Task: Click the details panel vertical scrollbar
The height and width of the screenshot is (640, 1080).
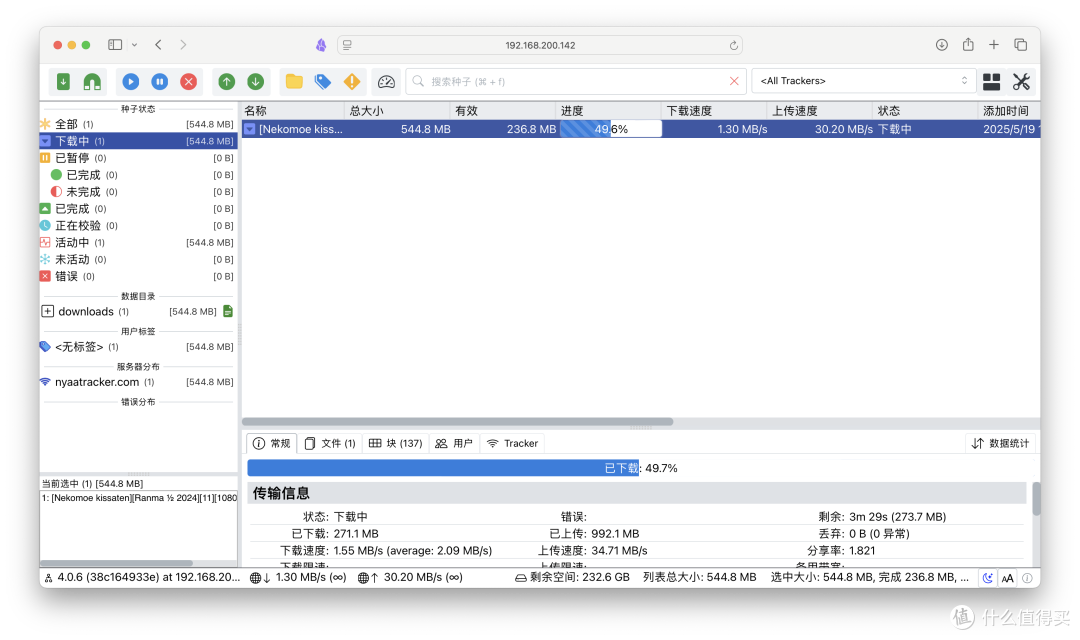Action: pyautogui.click(x=1036, y=498)
